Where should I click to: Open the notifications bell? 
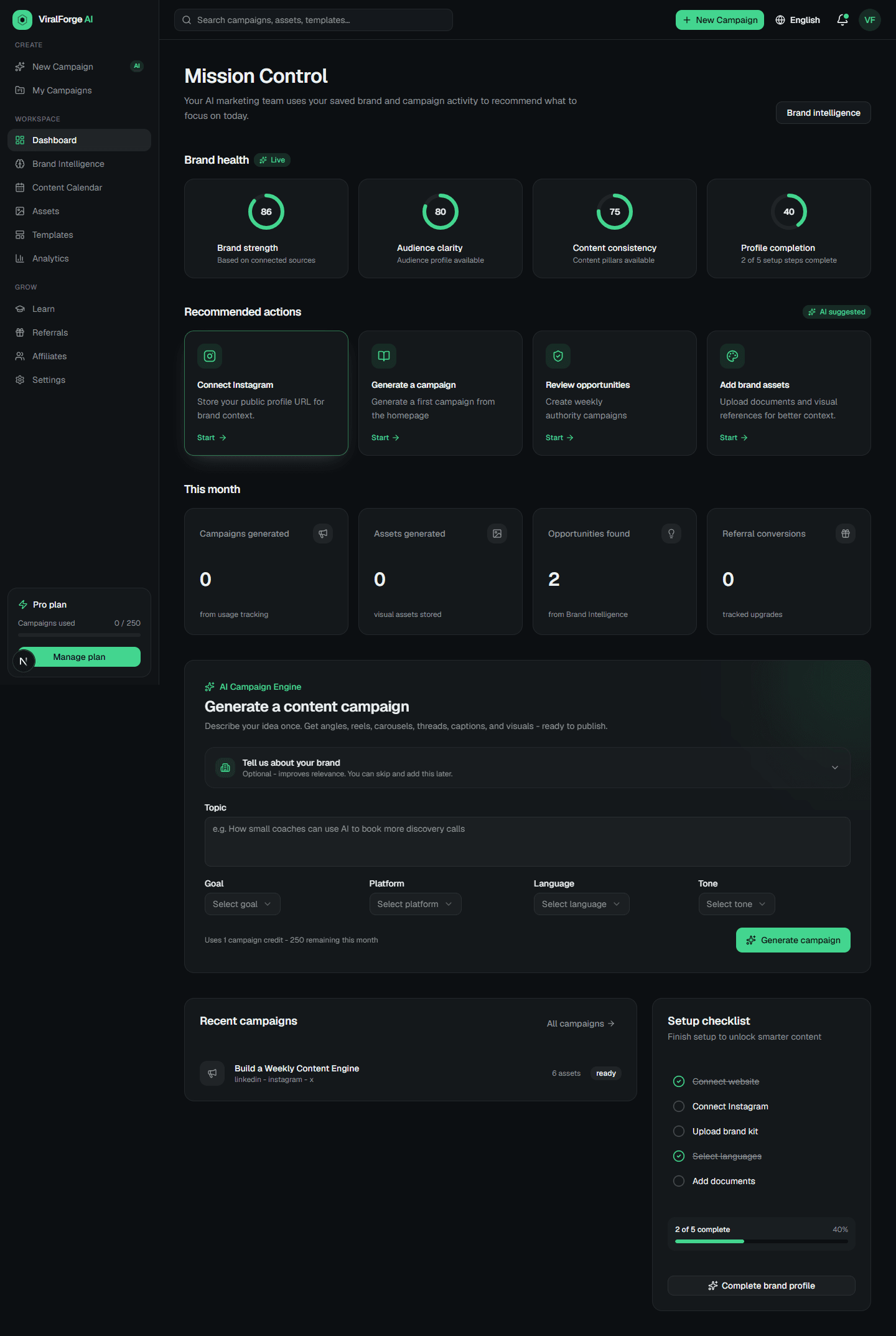click(x=842, y=20)
